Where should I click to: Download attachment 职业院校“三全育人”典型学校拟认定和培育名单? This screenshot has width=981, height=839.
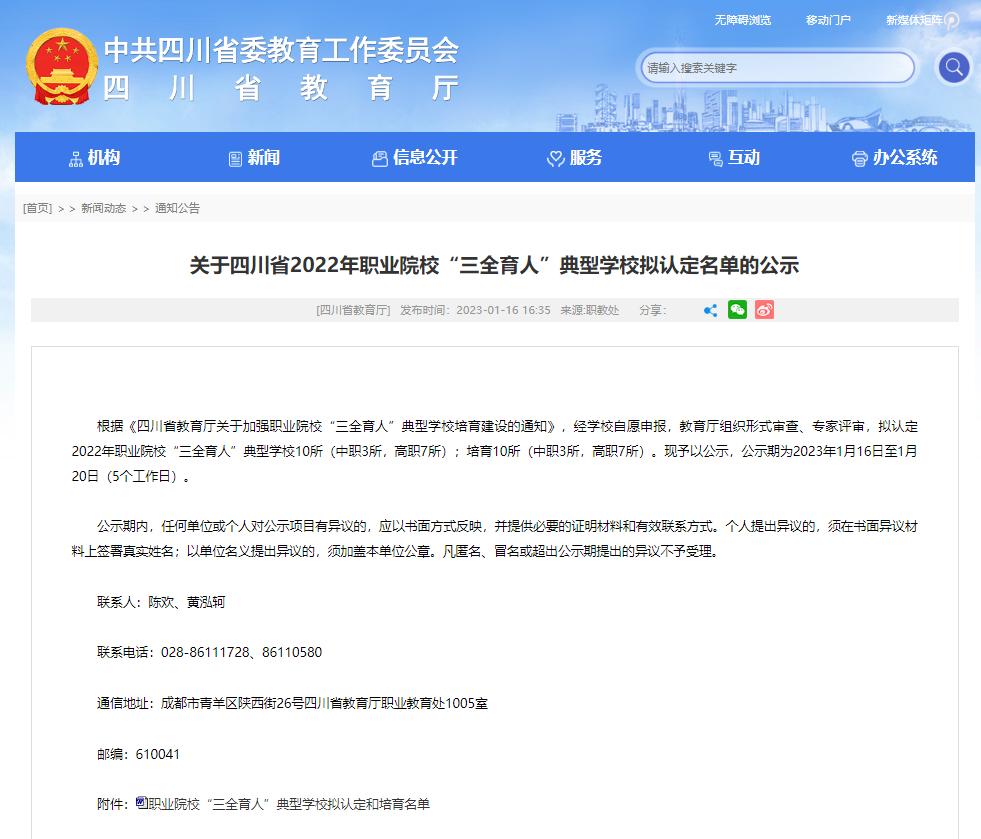tap(288, 803)
